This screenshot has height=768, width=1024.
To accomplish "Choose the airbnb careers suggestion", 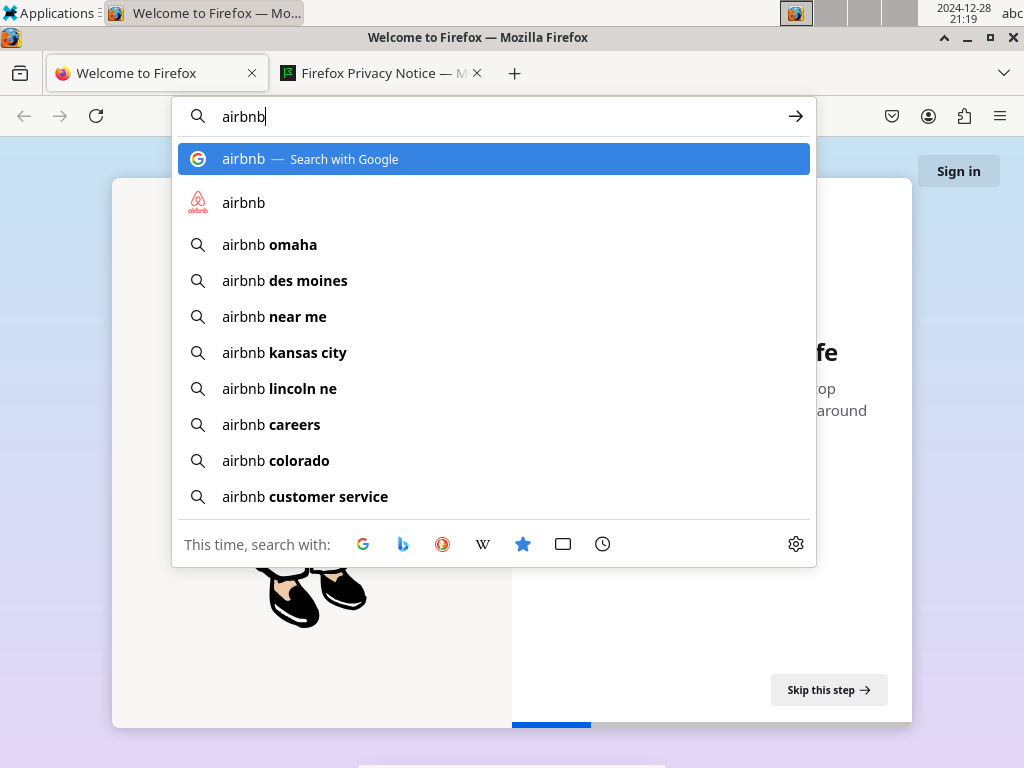I will (494, 424).
